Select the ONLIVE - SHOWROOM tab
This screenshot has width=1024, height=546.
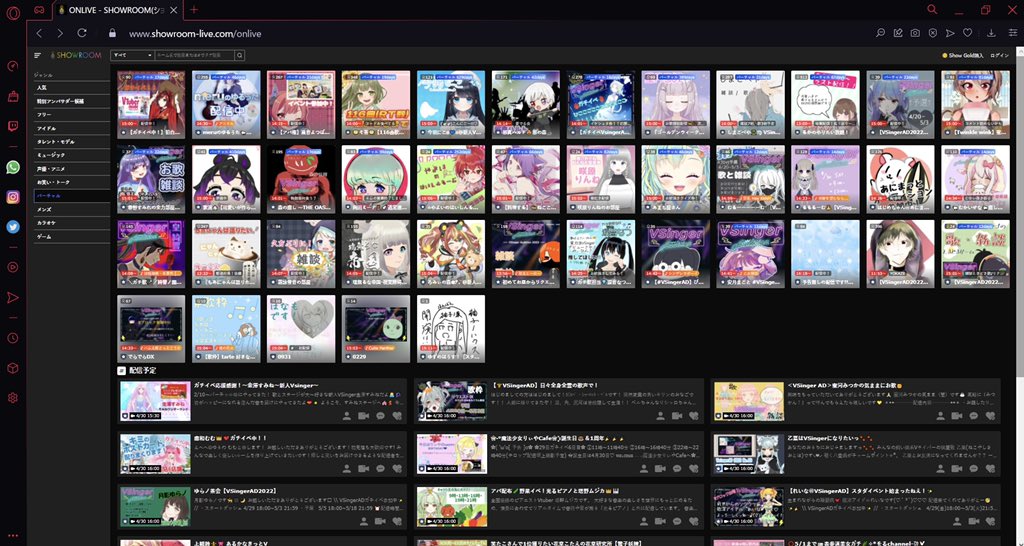point(116,10)
